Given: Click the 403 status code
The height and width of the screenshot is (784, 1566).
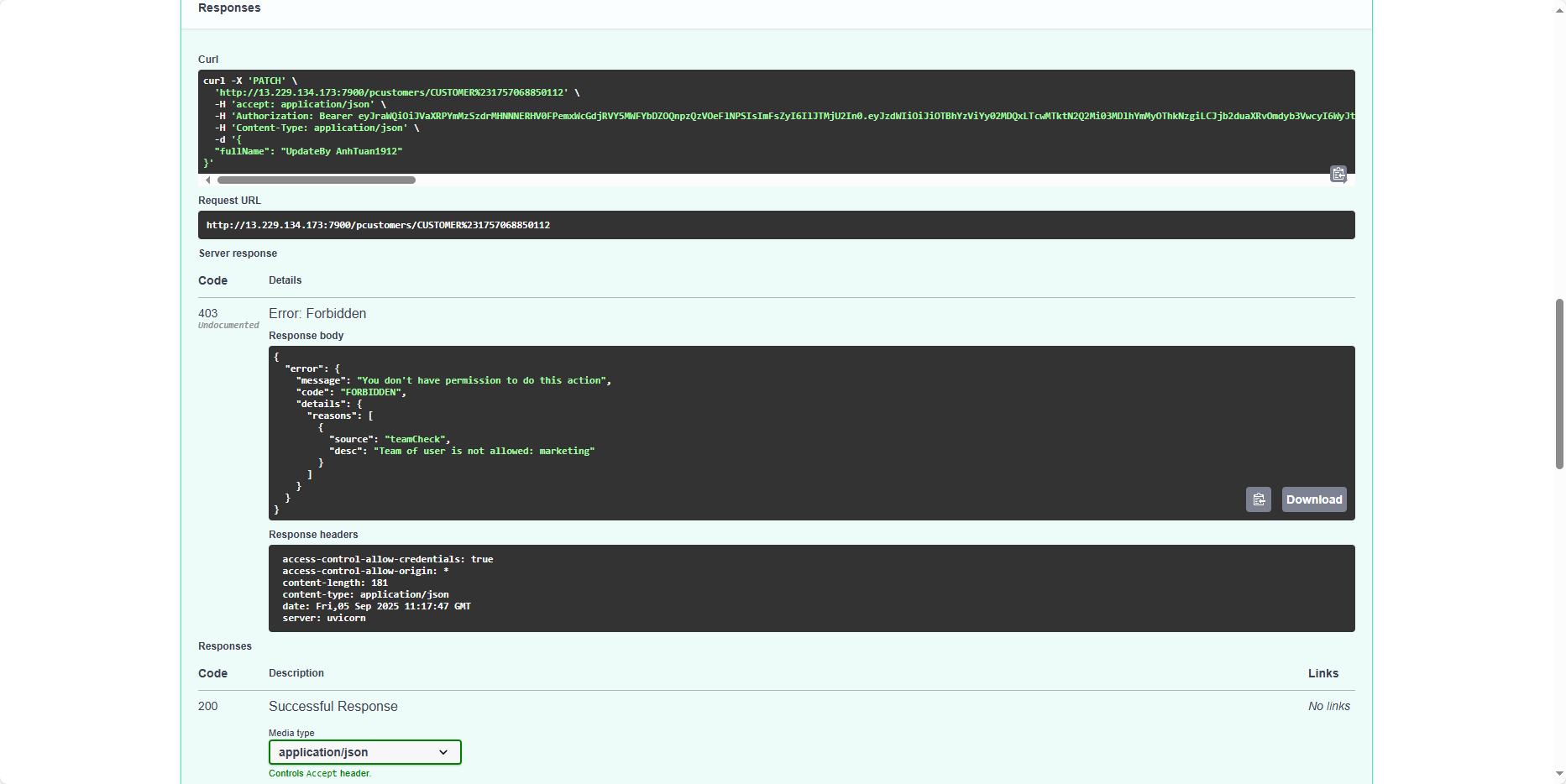Looking at the screenshot, I should (x=208, y=313).
